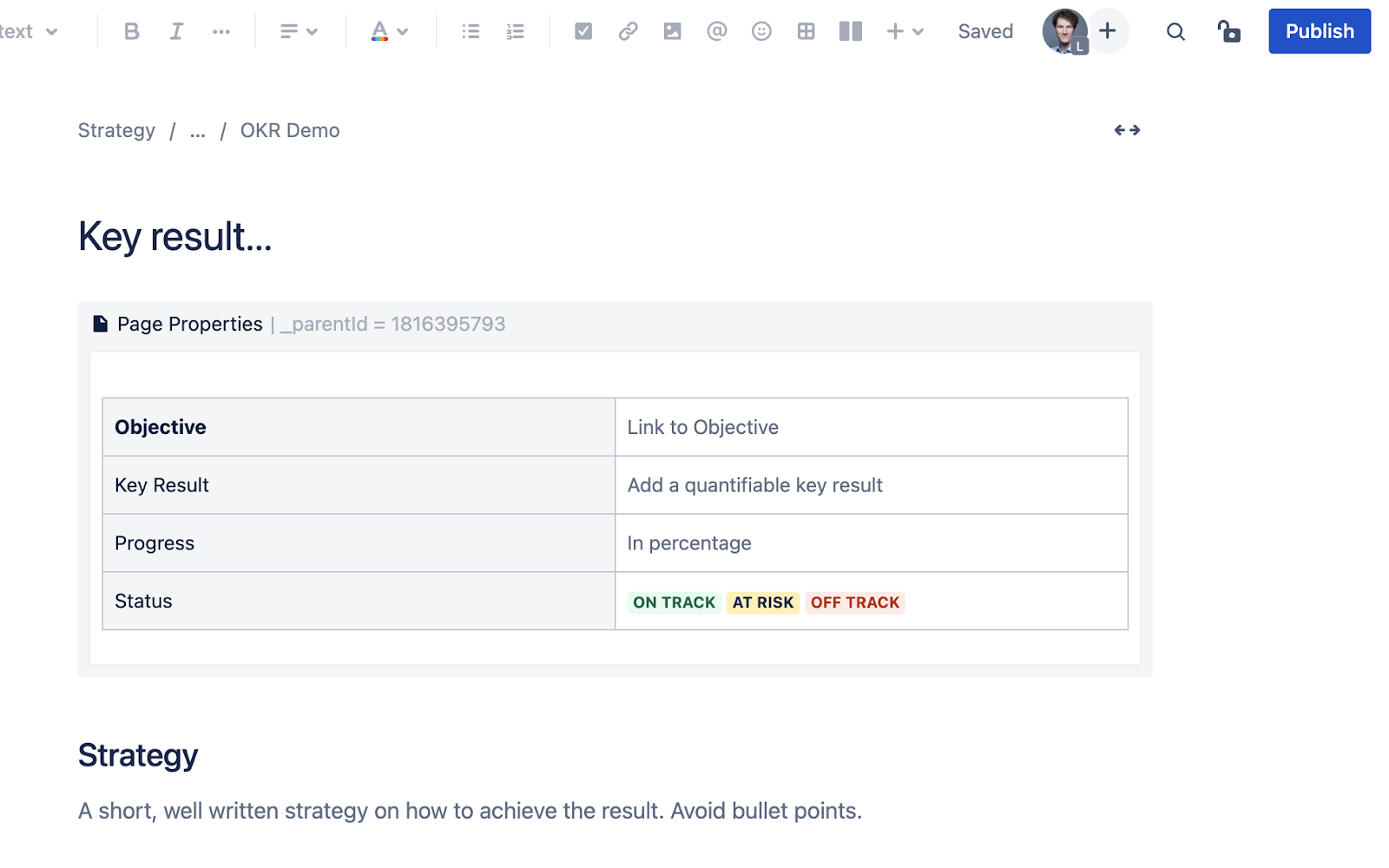Image resolution: width=1389 pixels, height=868 pixels.
Task: Open the text alignment dropdown
Action: (x=299, y=30)
